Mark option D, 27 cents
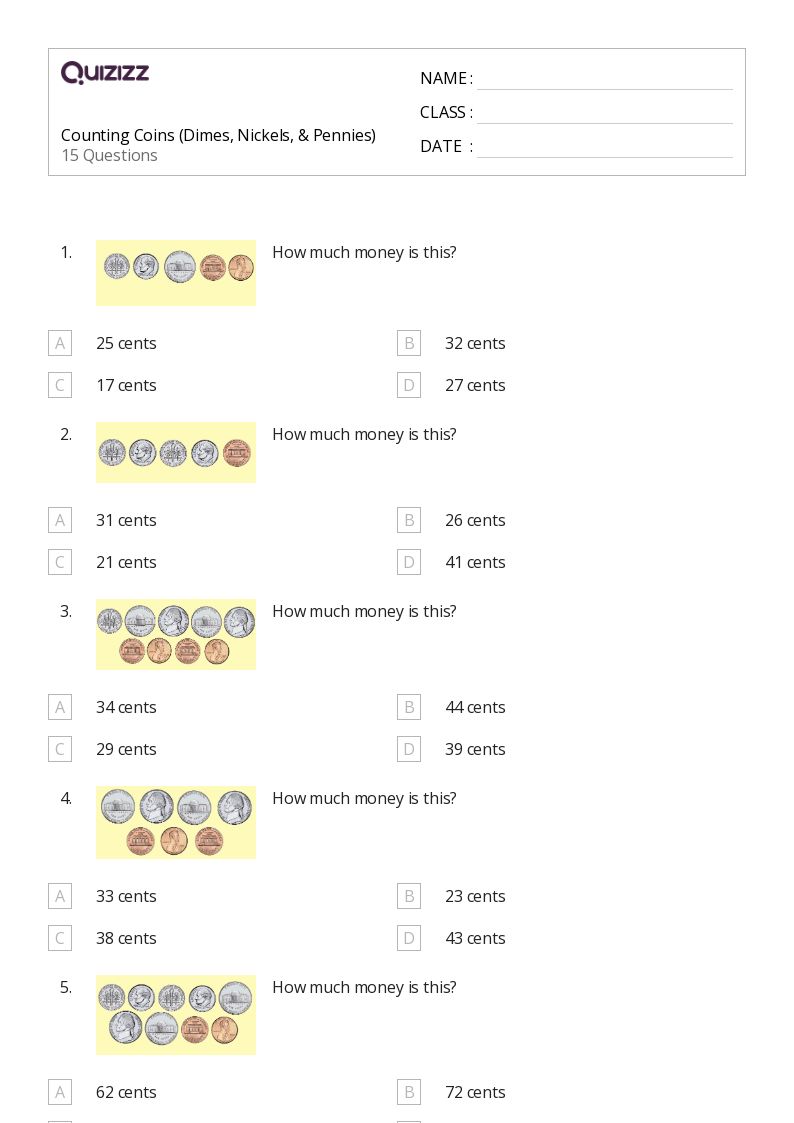794x1123 pixels. pyautogui.click(x=409, y=385)
